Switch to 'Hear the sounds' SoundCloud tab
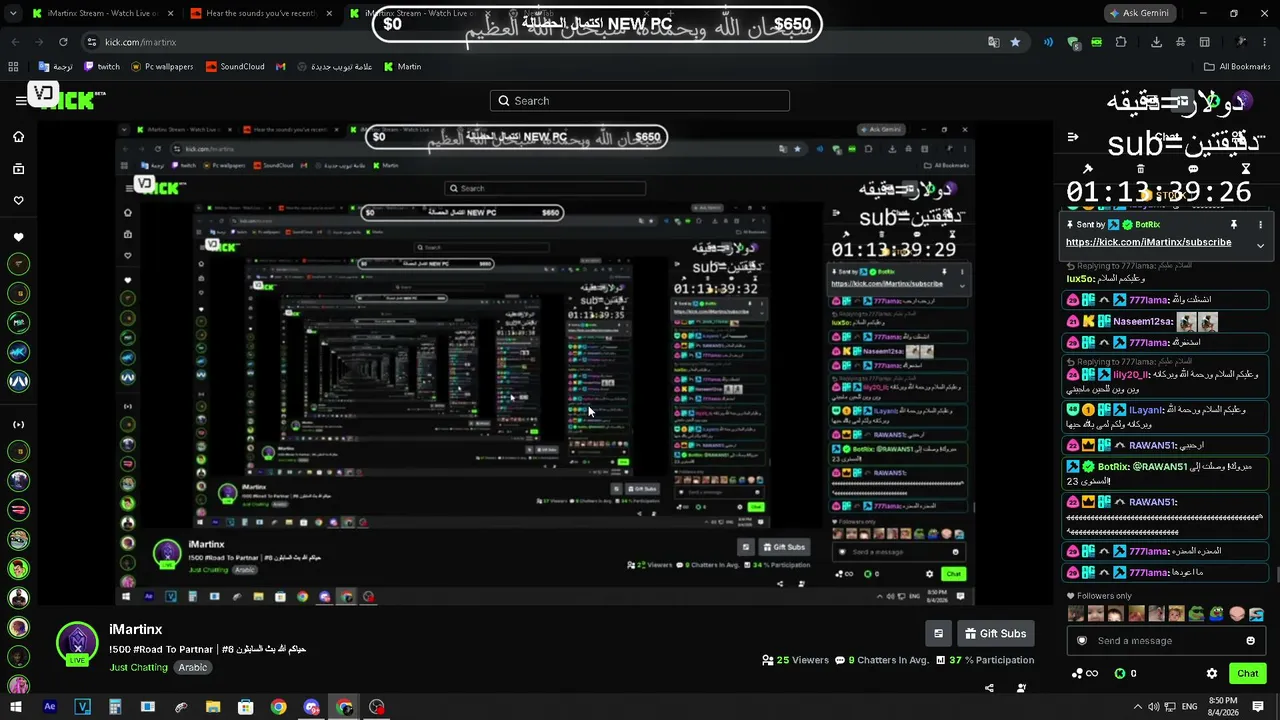This screenshot has height=720, width=1280. pyautogui.click(x=259, y=13)
